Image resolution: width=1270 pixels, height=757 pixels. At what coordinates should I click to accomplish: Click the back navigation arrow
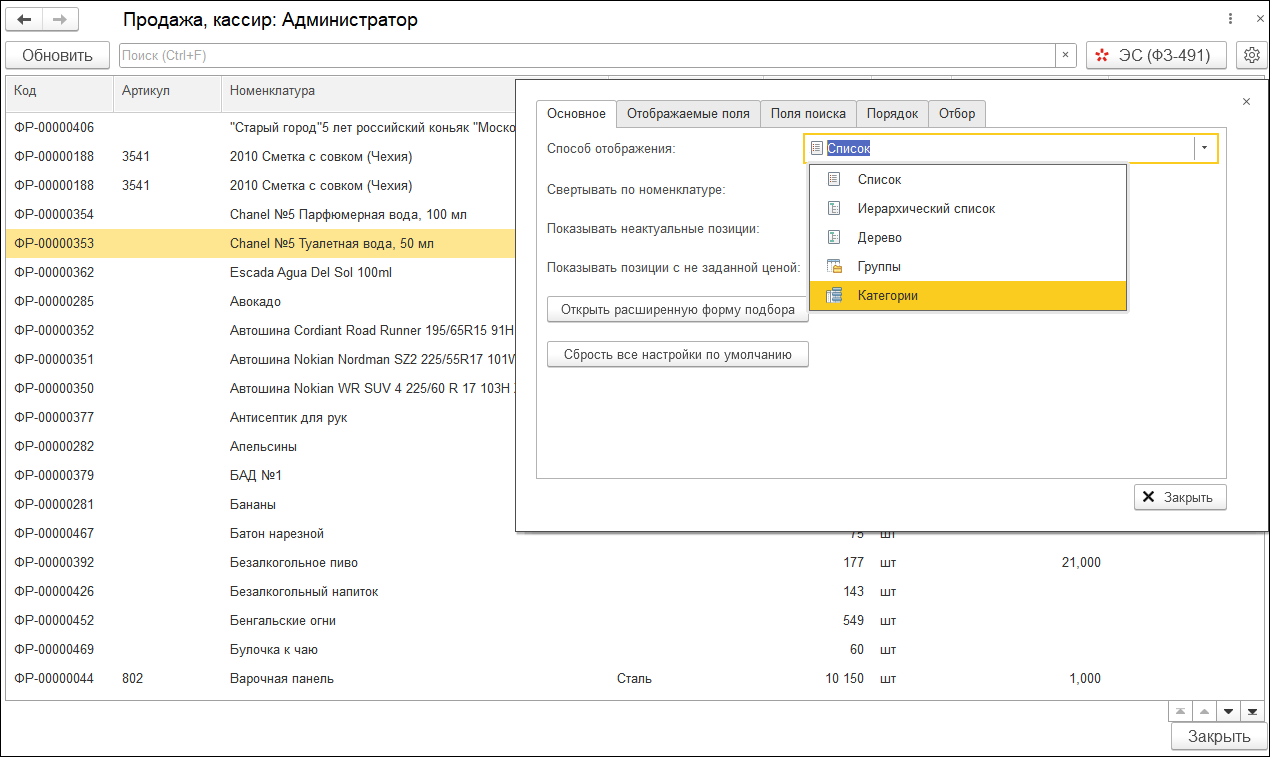pyautogui.click(x=25, y=20)
